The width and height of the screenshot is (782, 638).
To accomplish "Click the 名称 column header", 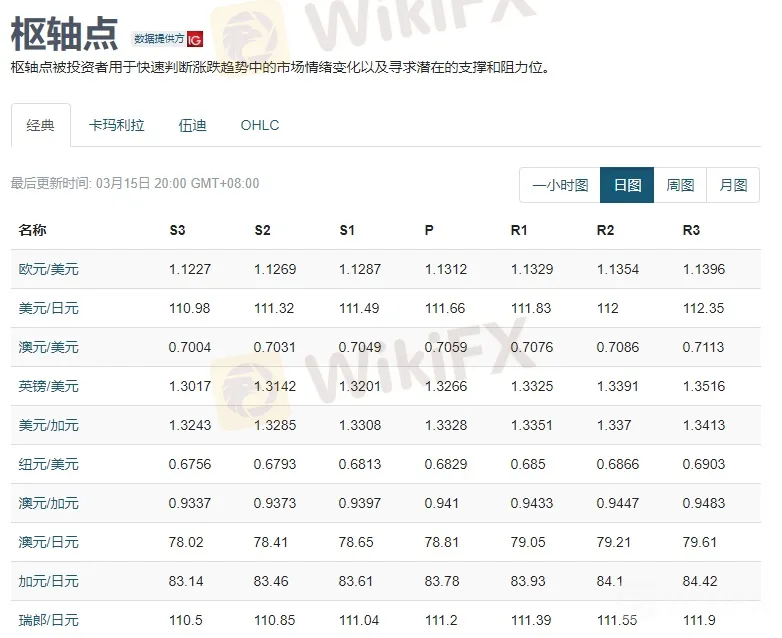I will [x=32, y=230].
